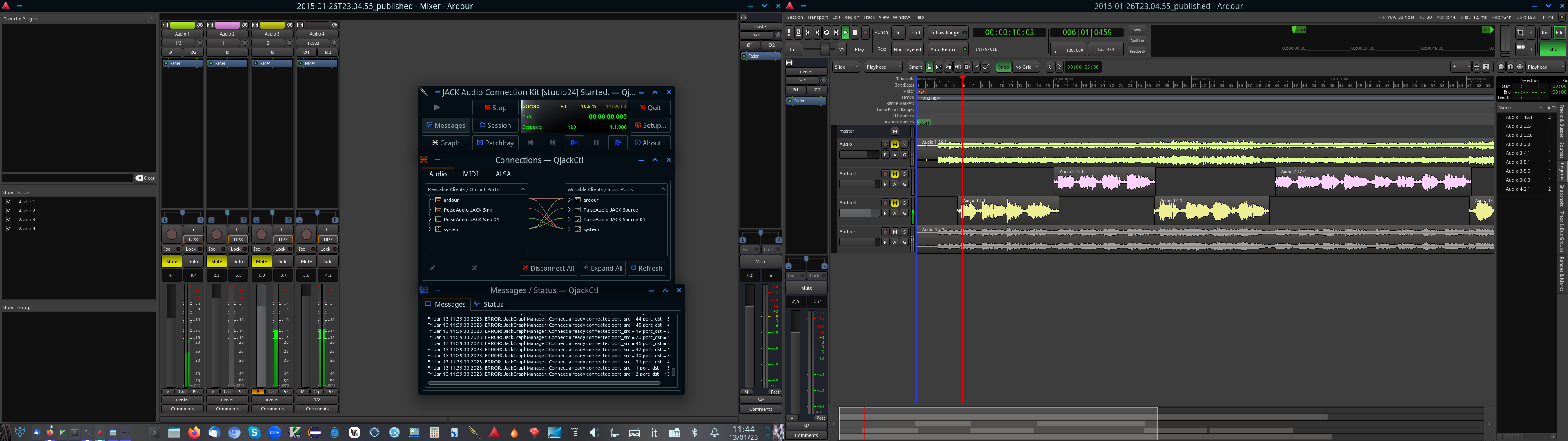Expand the ardour readable client in Connections
This screenshot has height=441, width=1568.
coord(430,200)
